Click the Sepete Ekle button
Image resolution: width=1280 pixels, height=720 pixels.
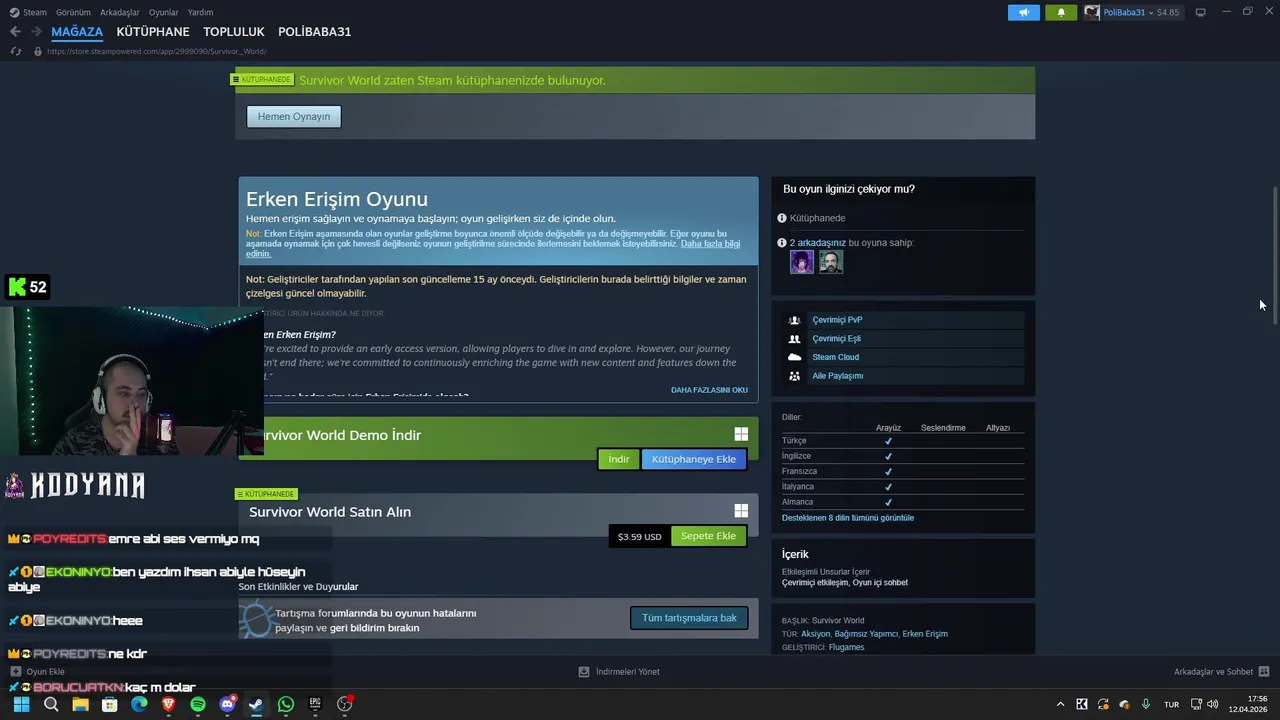click(708, 536)
